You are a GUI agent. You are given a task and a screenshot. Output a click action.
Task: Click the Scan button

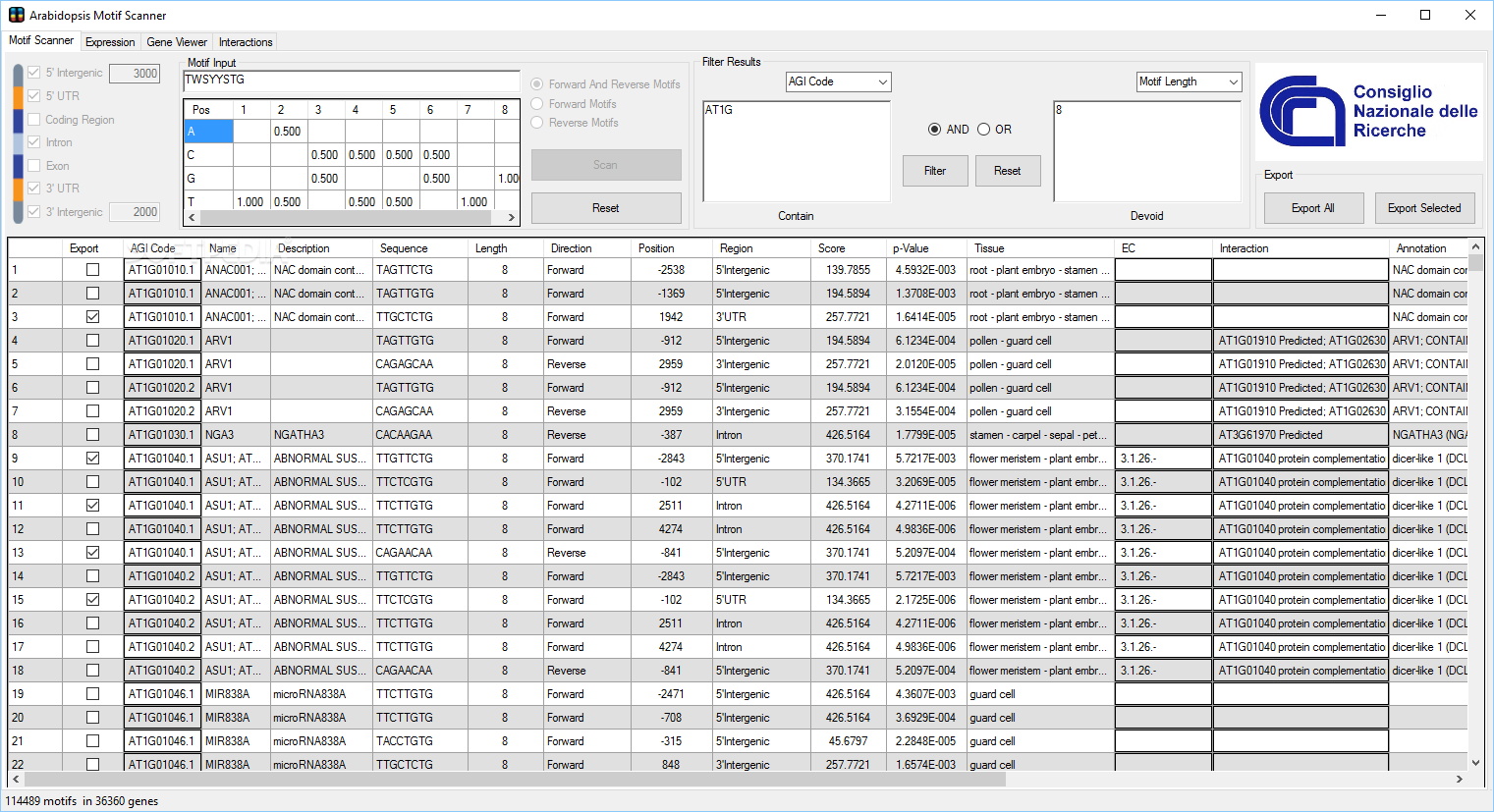click(606, 165)
